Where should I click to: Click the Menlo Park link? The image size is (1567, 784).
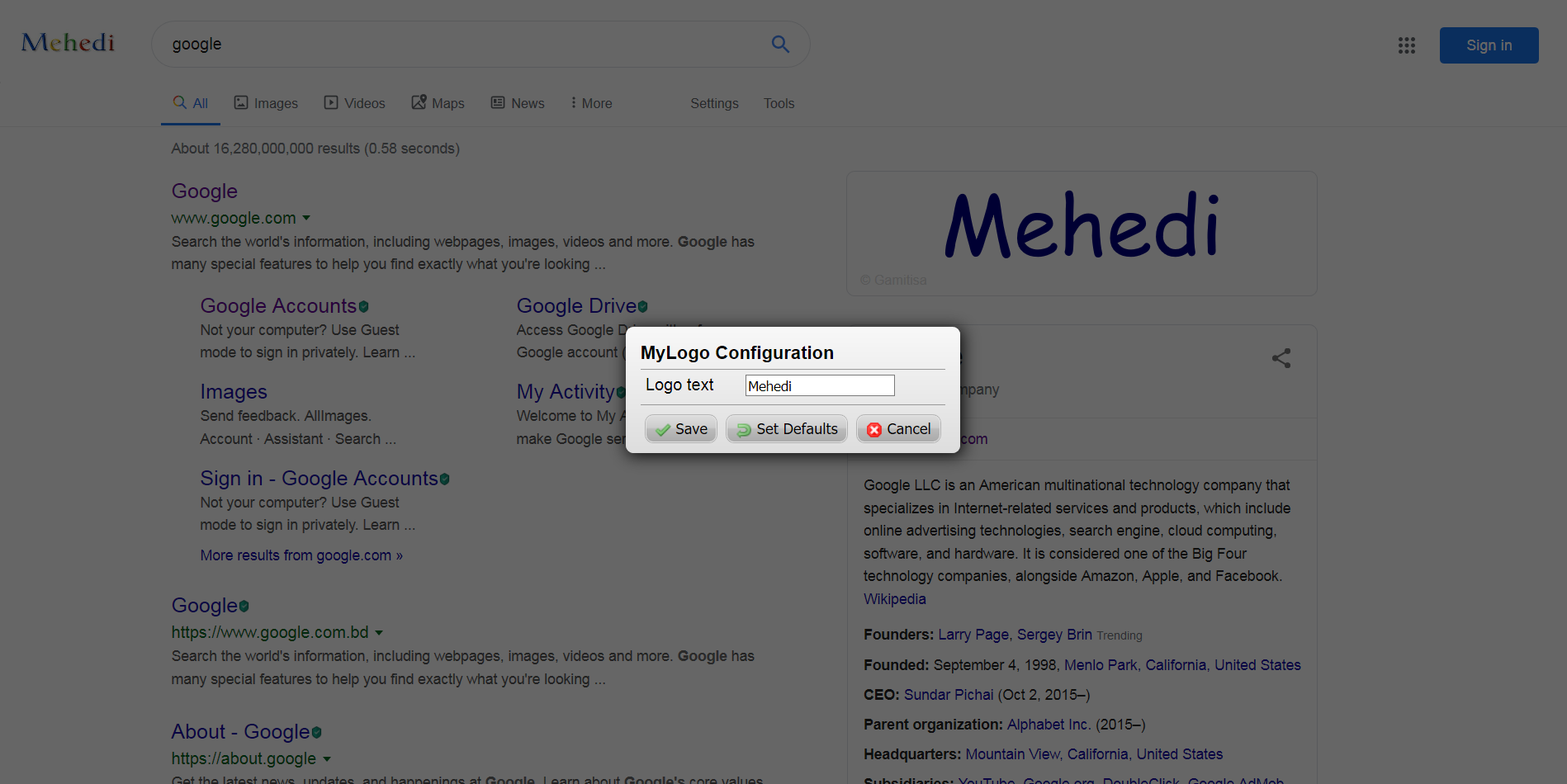pyautogui.click(x=1101, y=665)
